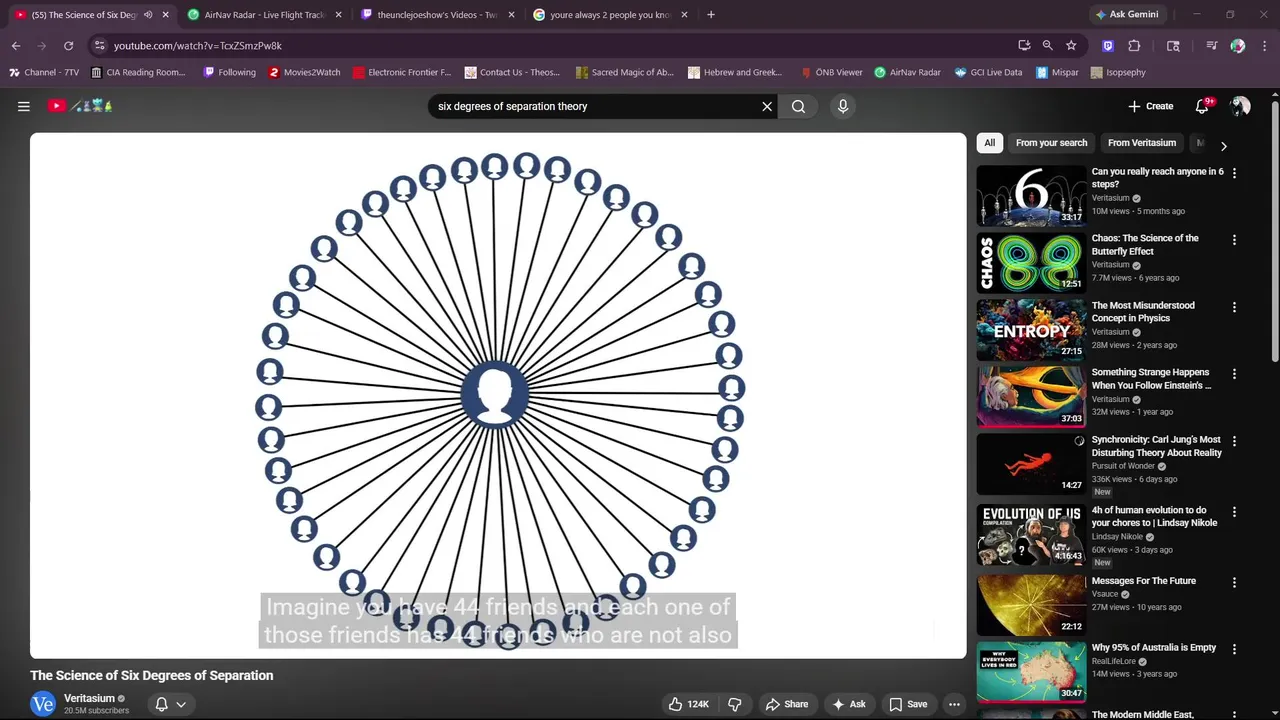Open the purple shield extension icon
The height and width of the screenshot is (720, 1280).
tap(1108, 45)
